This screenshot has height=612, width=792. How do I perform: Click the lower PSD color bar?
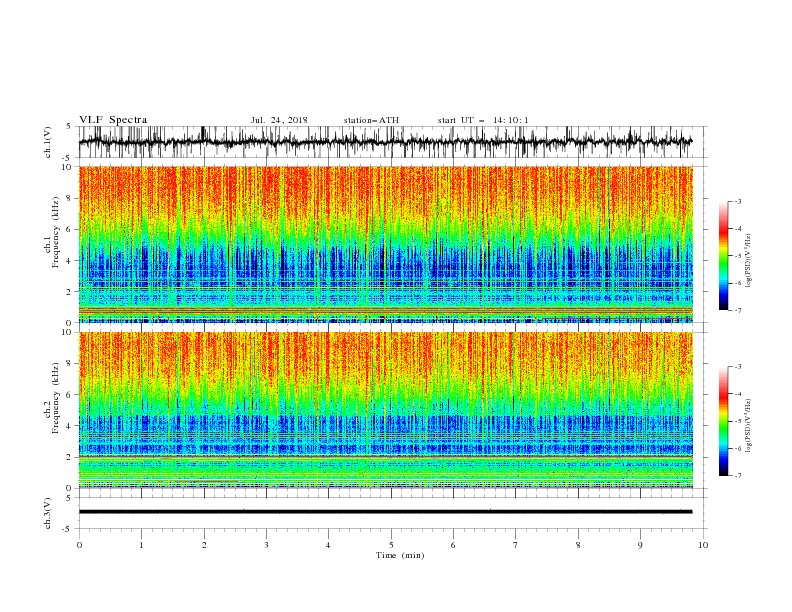click(x=723, y=421)
